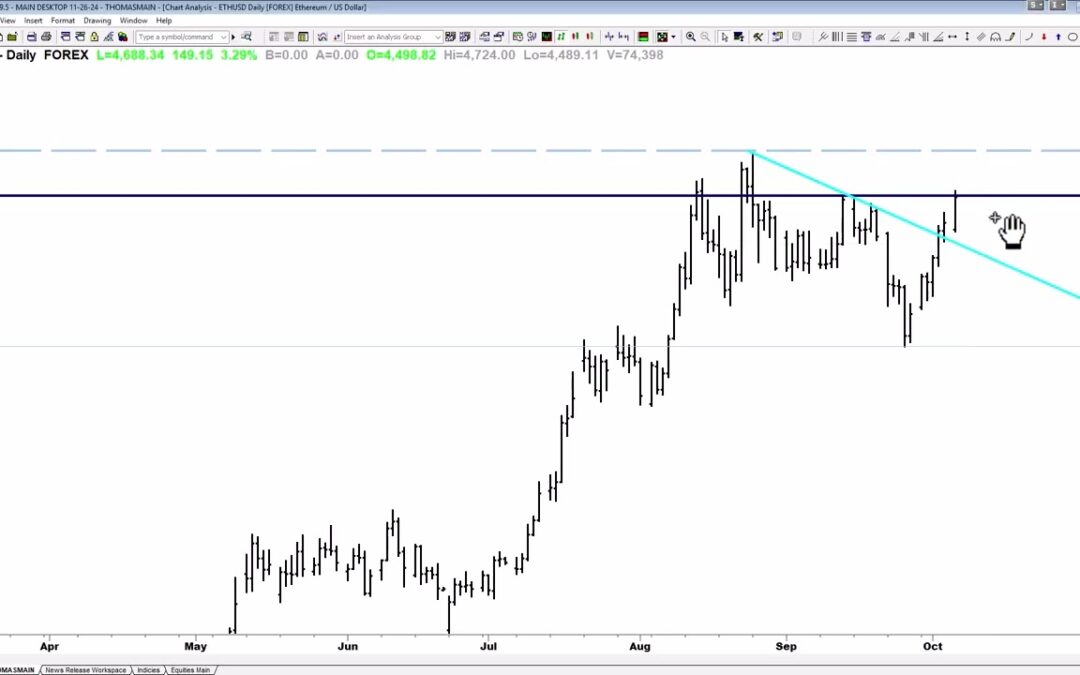
Task: Select the Zoom In magnifier tool
Action: click(x=691, y=37)
